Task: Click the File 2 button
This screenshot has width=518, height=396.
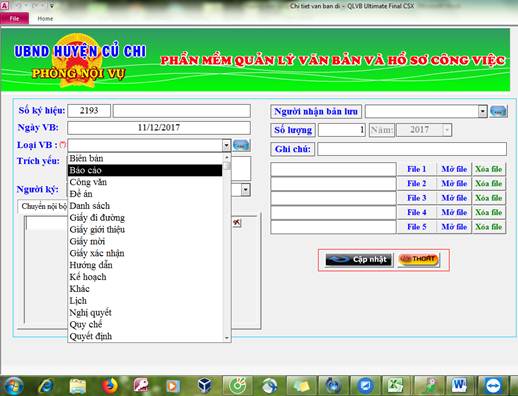Action: [x=417, y=183]
